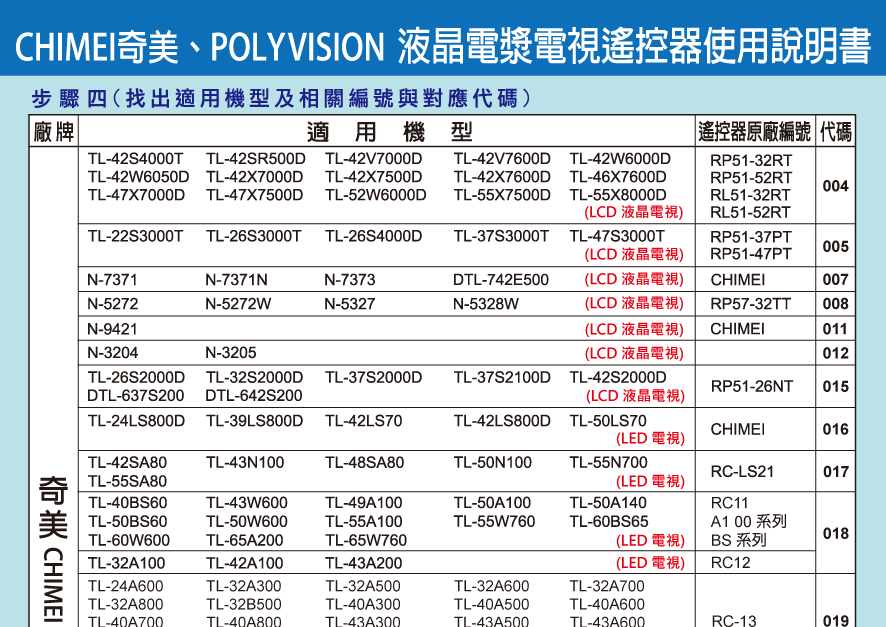Select model TL-24LS800D
Screen dimensions: 886x627
coord(136,421)
